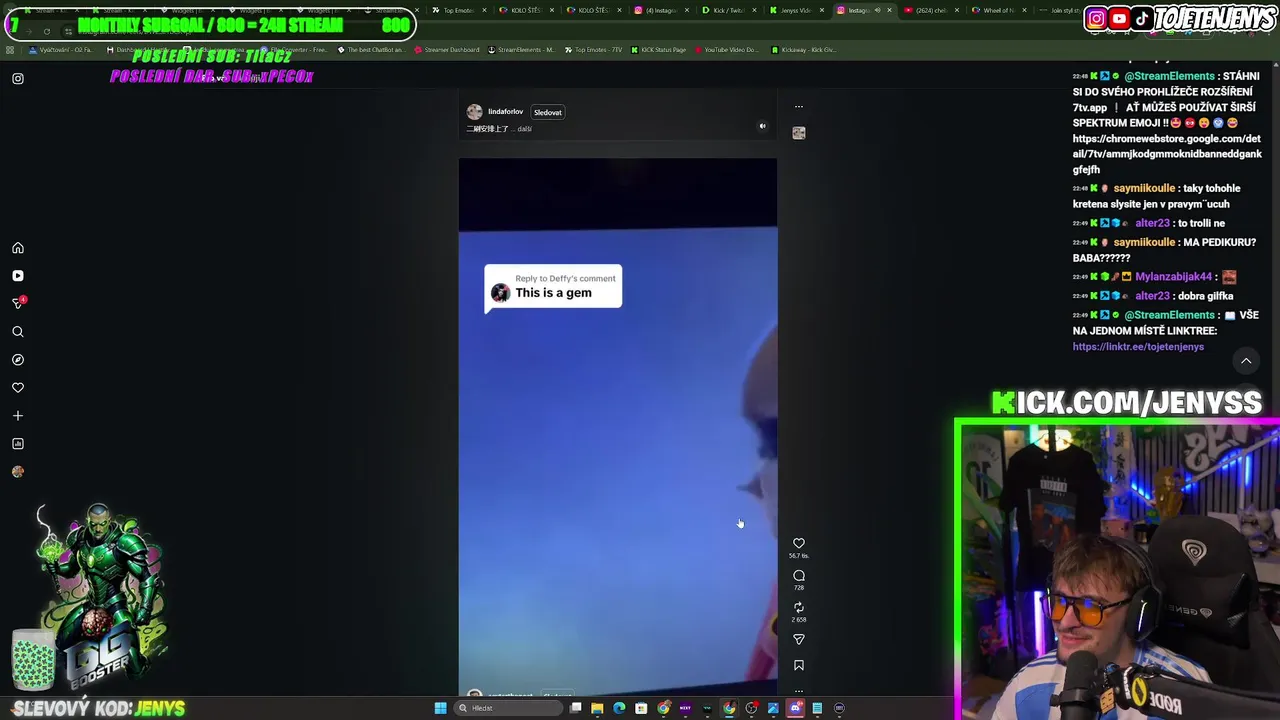Save the reel with bookmark icon

click(799, 666)
